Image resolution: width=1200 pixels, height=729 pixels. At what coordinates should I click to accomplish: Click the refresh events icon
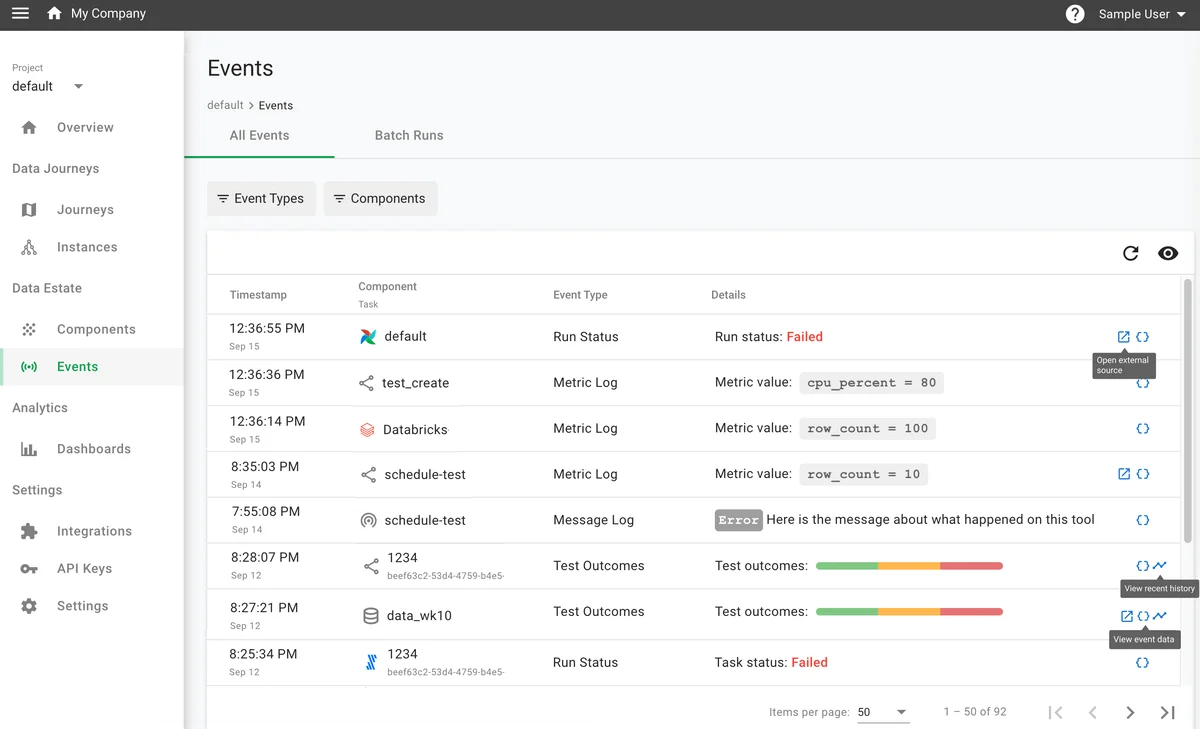pyautogui.click(x=1130, y=253)
